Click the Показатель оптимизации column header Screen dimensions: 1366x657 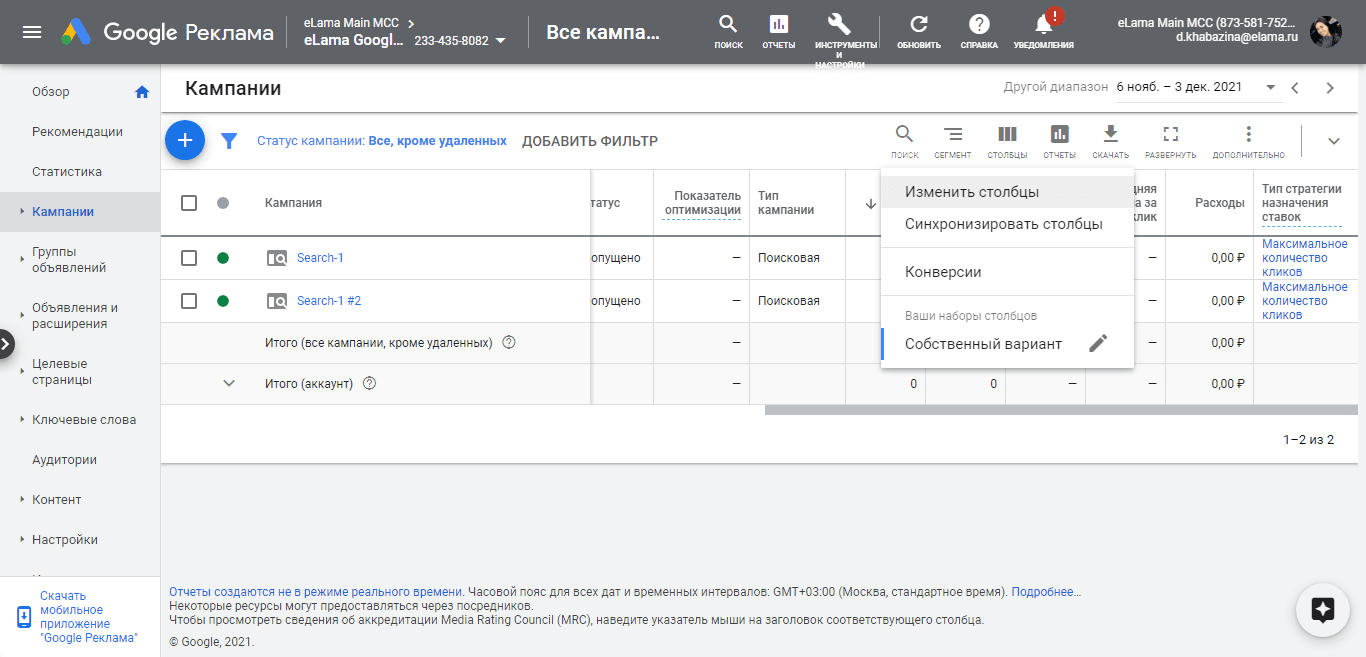click(x=701, y=203)
